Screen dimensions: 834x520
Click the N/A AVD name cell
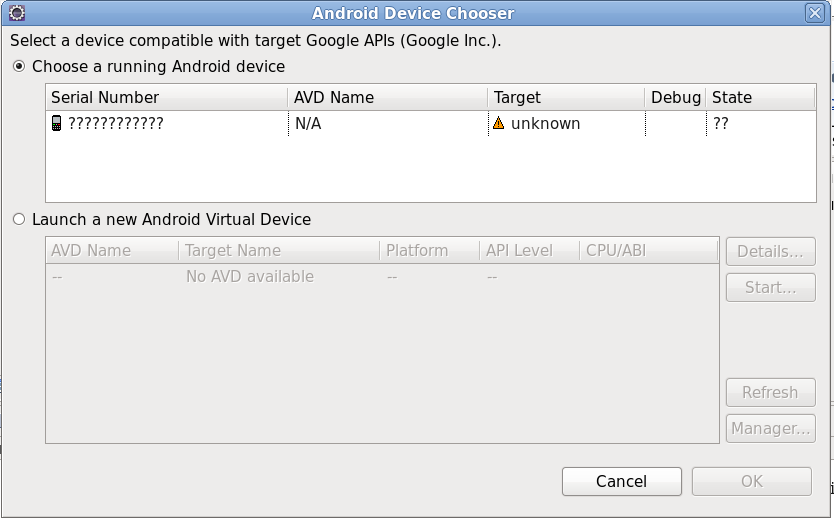point(308,123)
